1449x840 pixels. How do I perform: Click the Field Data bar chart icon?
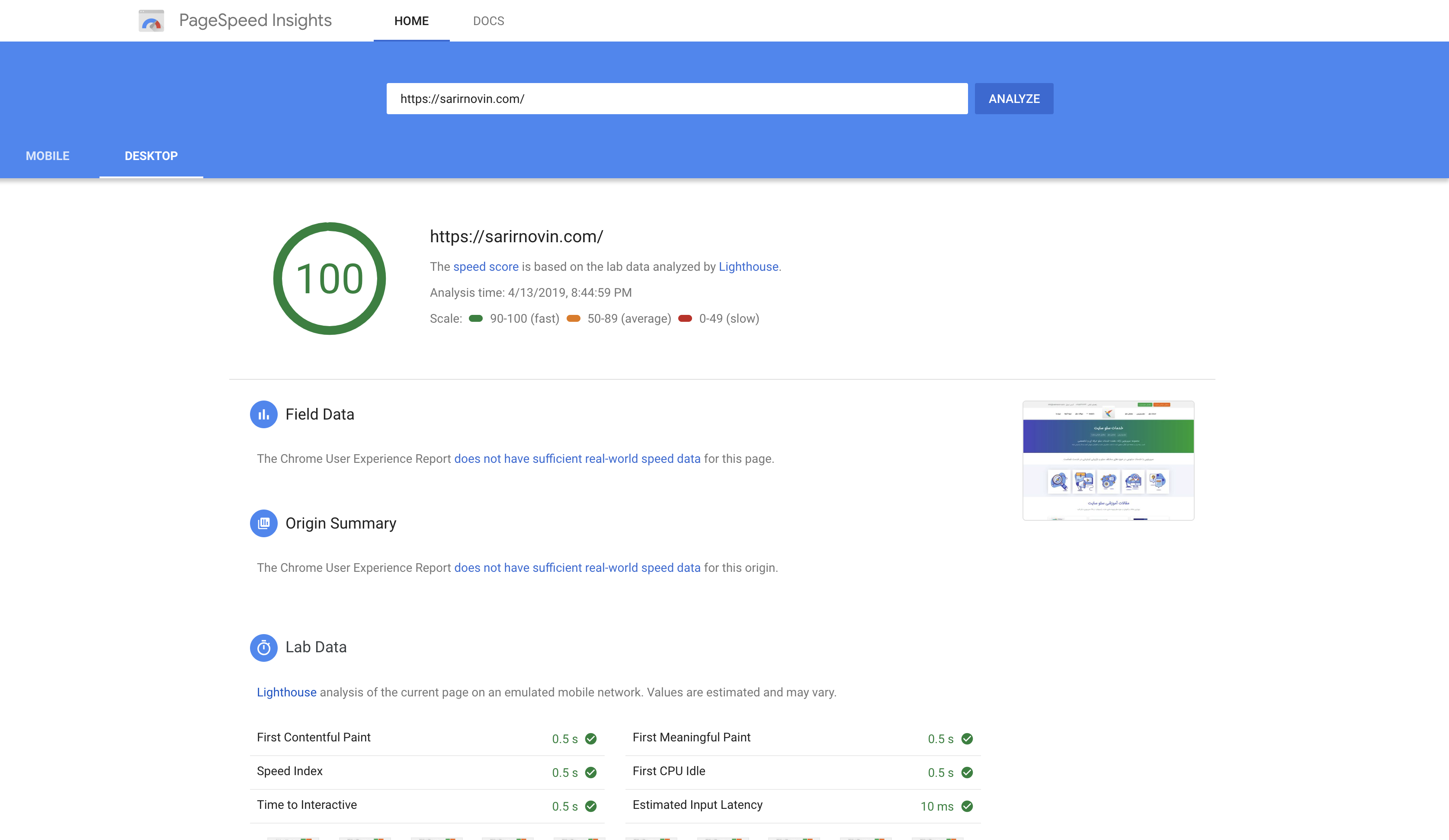[263, 414]
